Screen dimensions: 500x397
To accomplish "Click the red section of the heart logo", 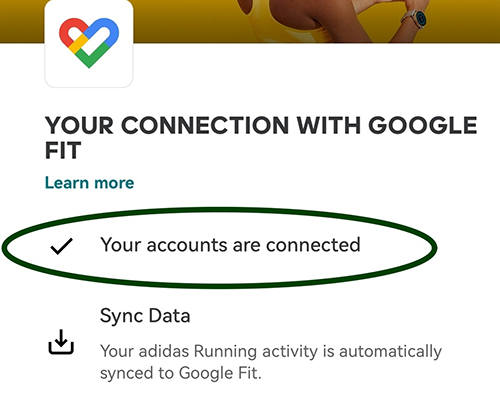I will (x=68, y=32).
